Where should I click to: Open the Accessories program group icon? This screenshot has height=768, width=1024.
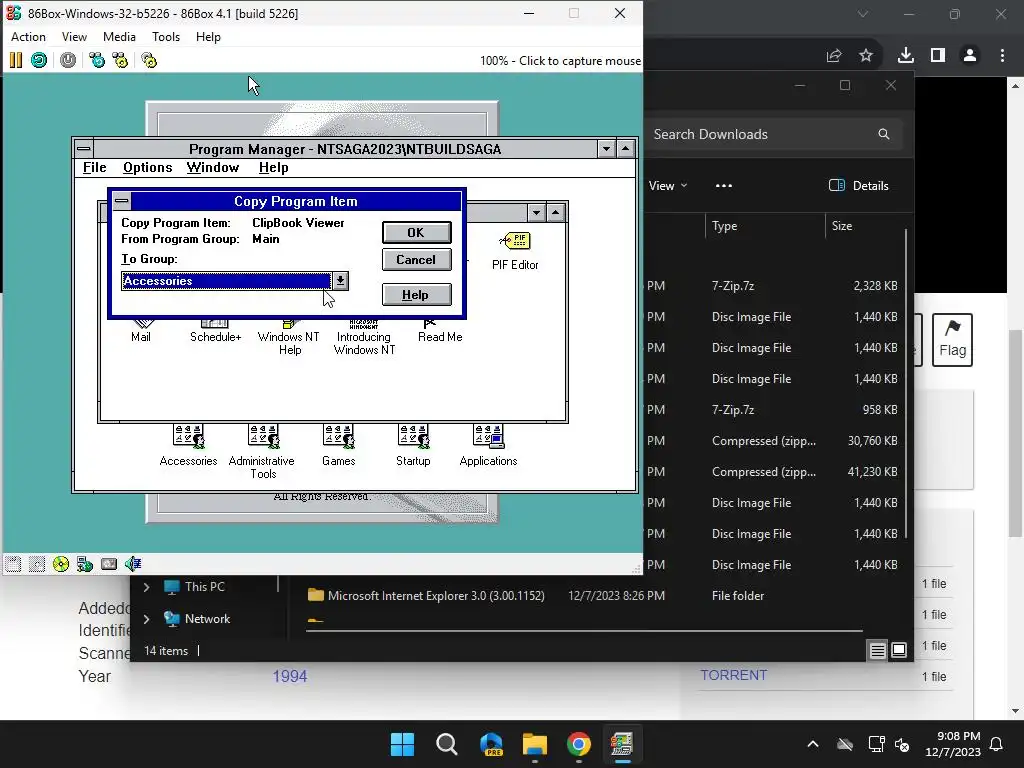tap(188, 445)
